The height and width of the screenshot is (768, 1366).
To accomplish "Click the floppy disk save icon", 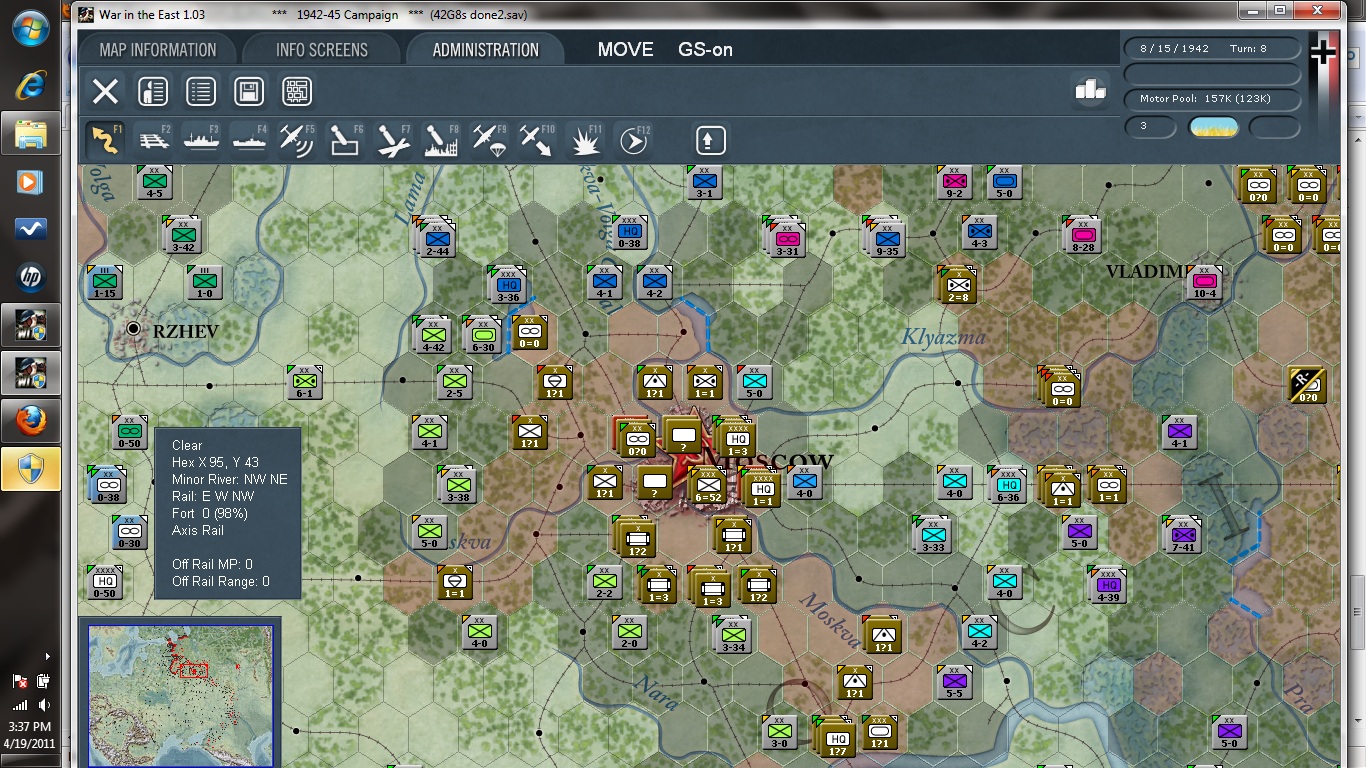I will pos(249,92).
